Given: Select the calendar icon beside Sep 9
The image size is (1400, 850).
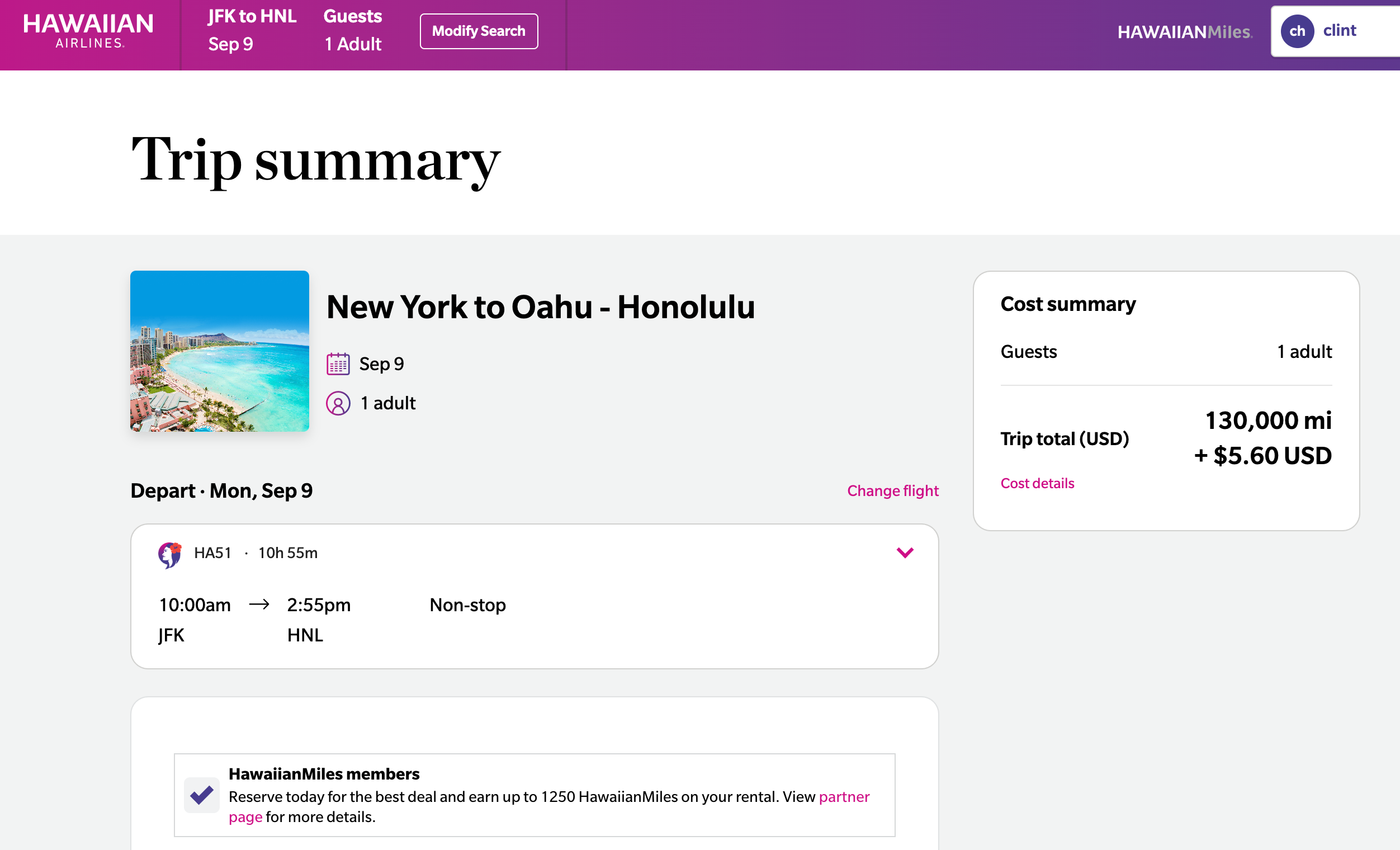Looking at the screenshot, I should coord(338,363).
